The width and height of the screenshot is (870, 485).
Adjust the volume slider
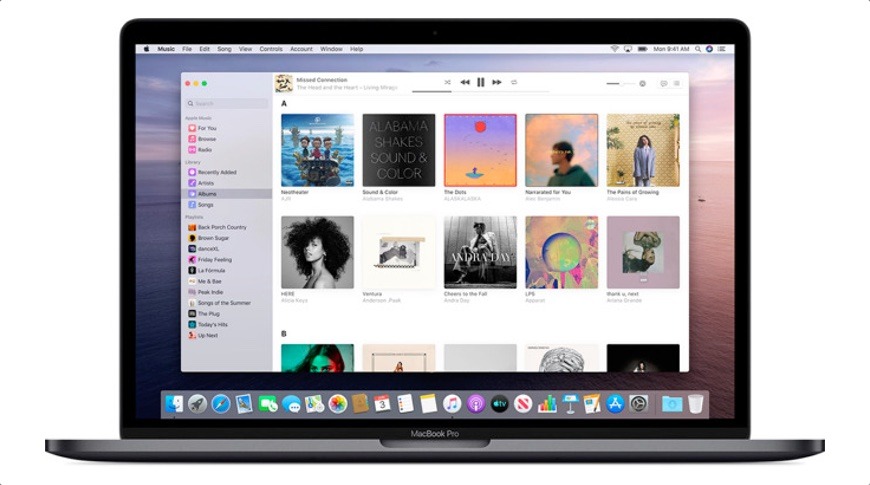[620, 84]
